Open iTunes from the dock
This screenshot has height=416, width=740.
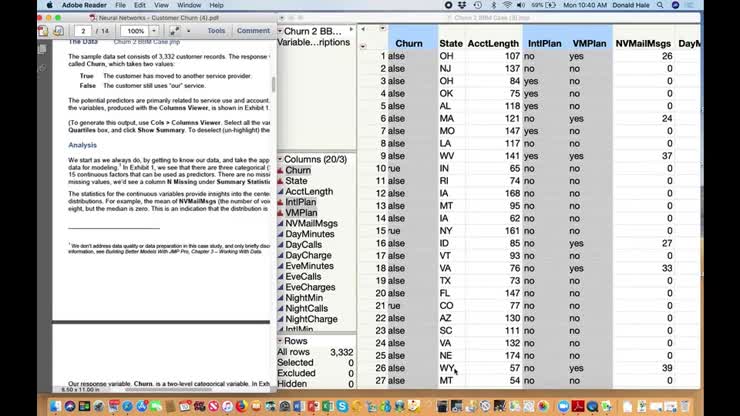pos(227,406)
